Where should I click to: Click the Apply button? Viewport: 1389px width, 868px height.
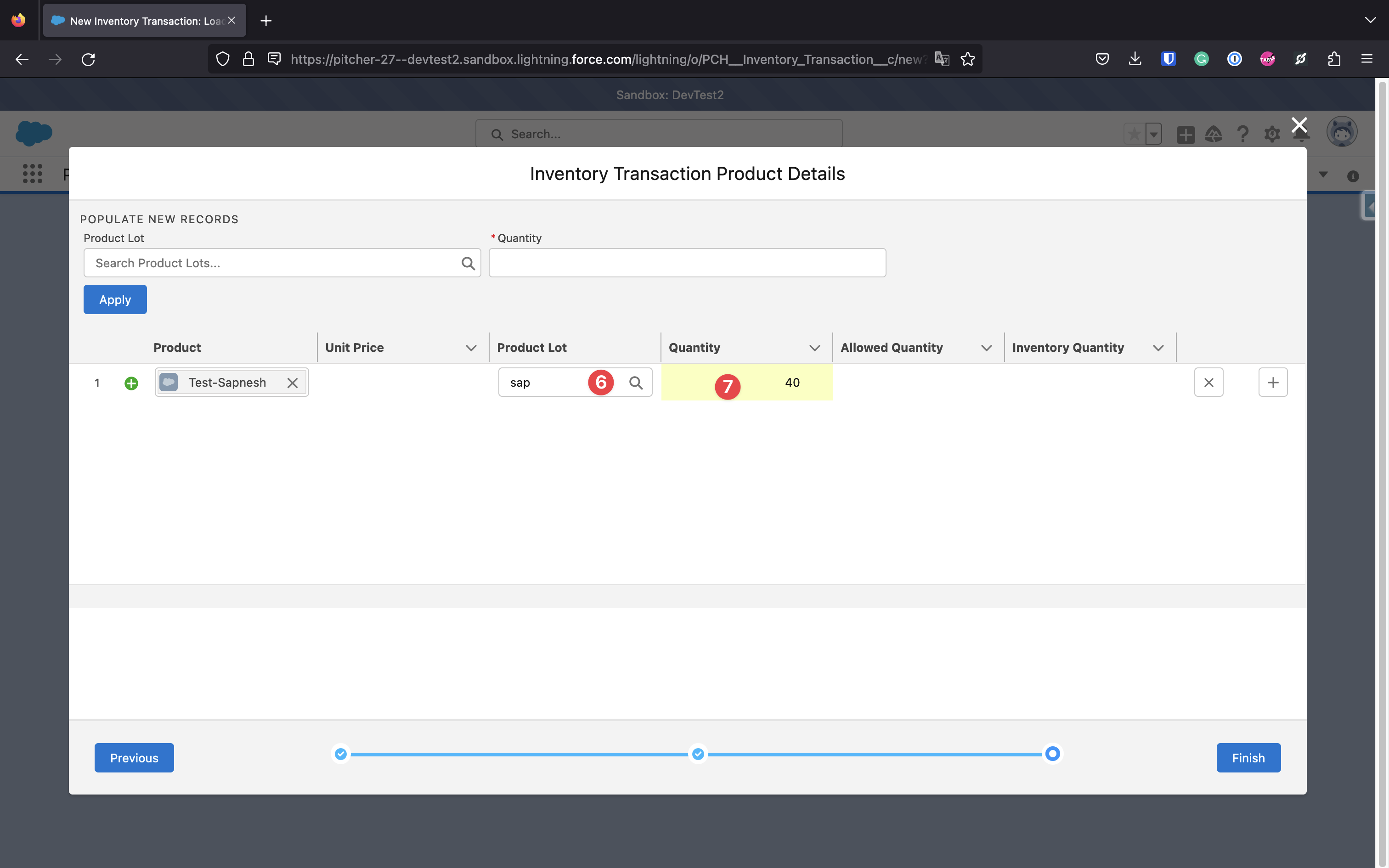pyautogui.click(x=115, y=299)
